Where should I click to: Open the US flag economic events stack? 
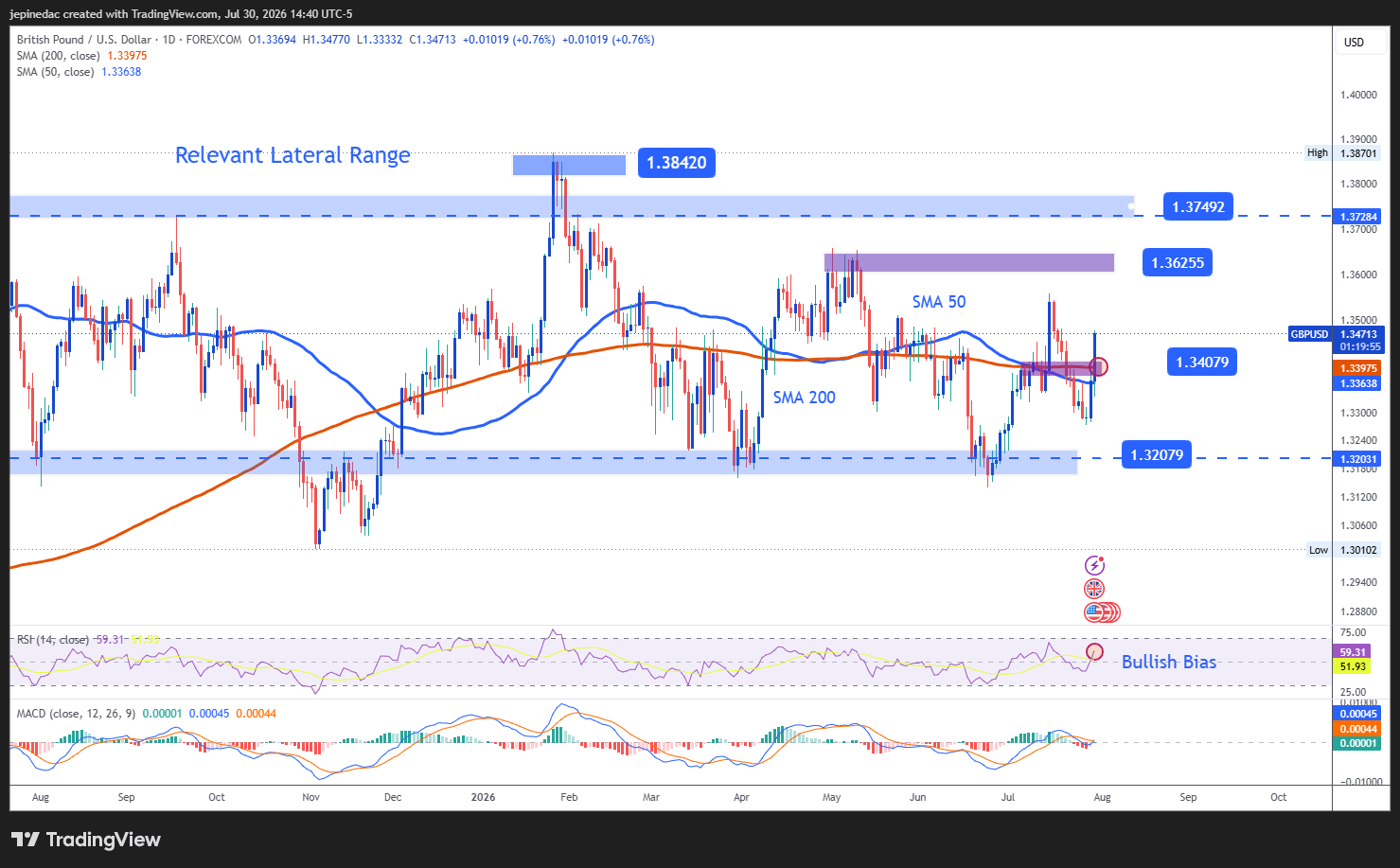pyautogui.click(x=1102, y=612)
